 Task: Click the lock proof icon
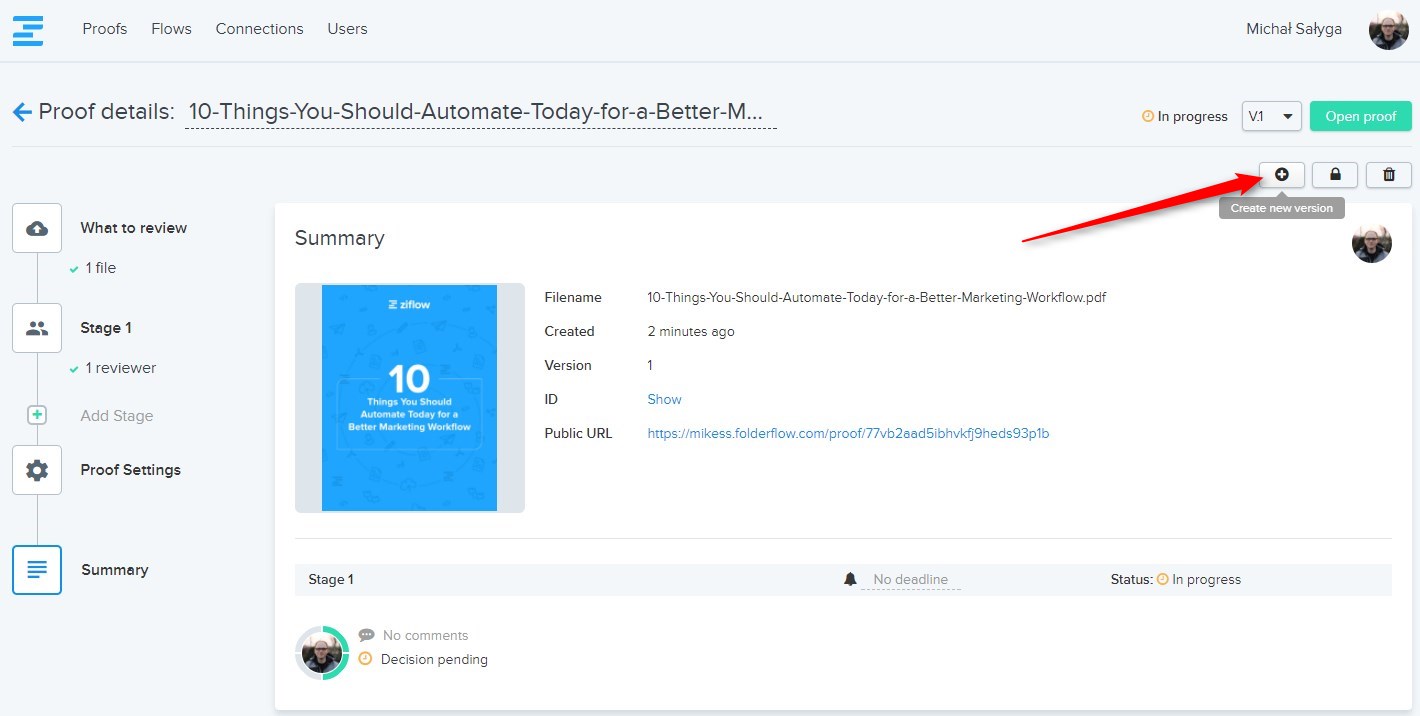pos(1334,175)
